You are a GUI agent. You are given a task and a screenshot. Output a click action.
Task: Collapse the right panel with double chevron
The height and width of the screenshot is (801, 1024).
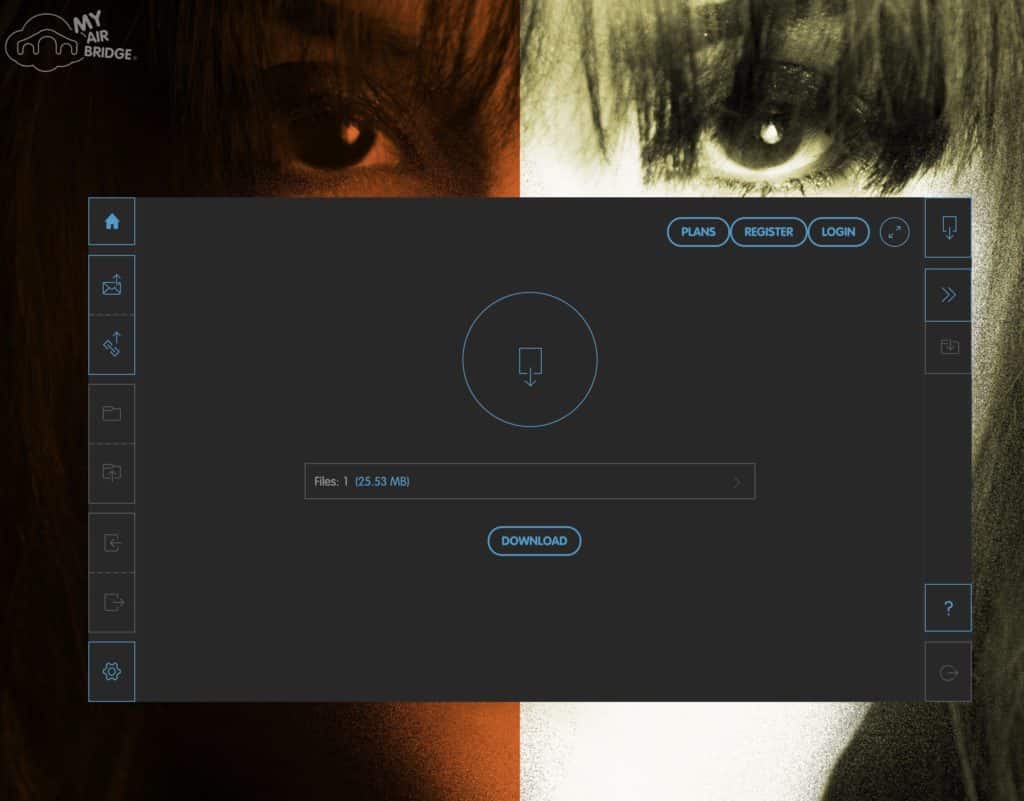(x=948, y=294)
